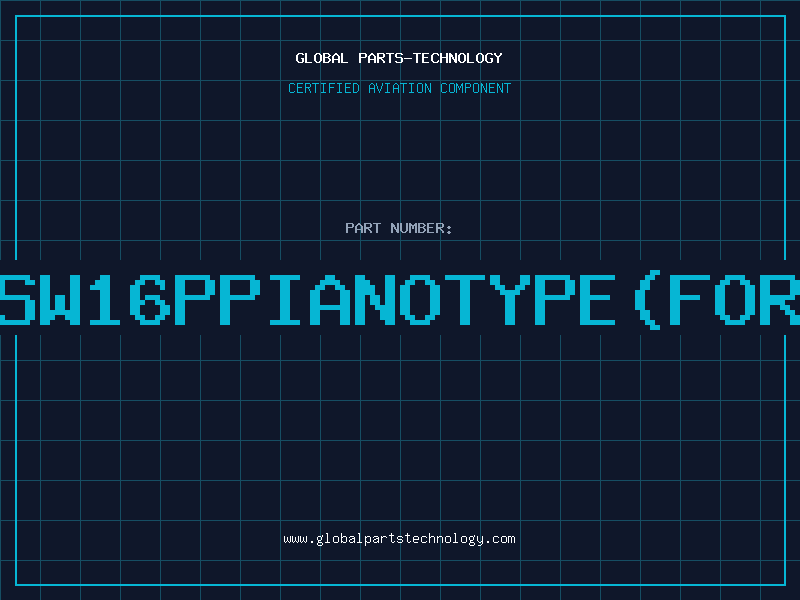
Task: Click the SW16PPIANOTYPE part number text
Action: pos(400,300)
